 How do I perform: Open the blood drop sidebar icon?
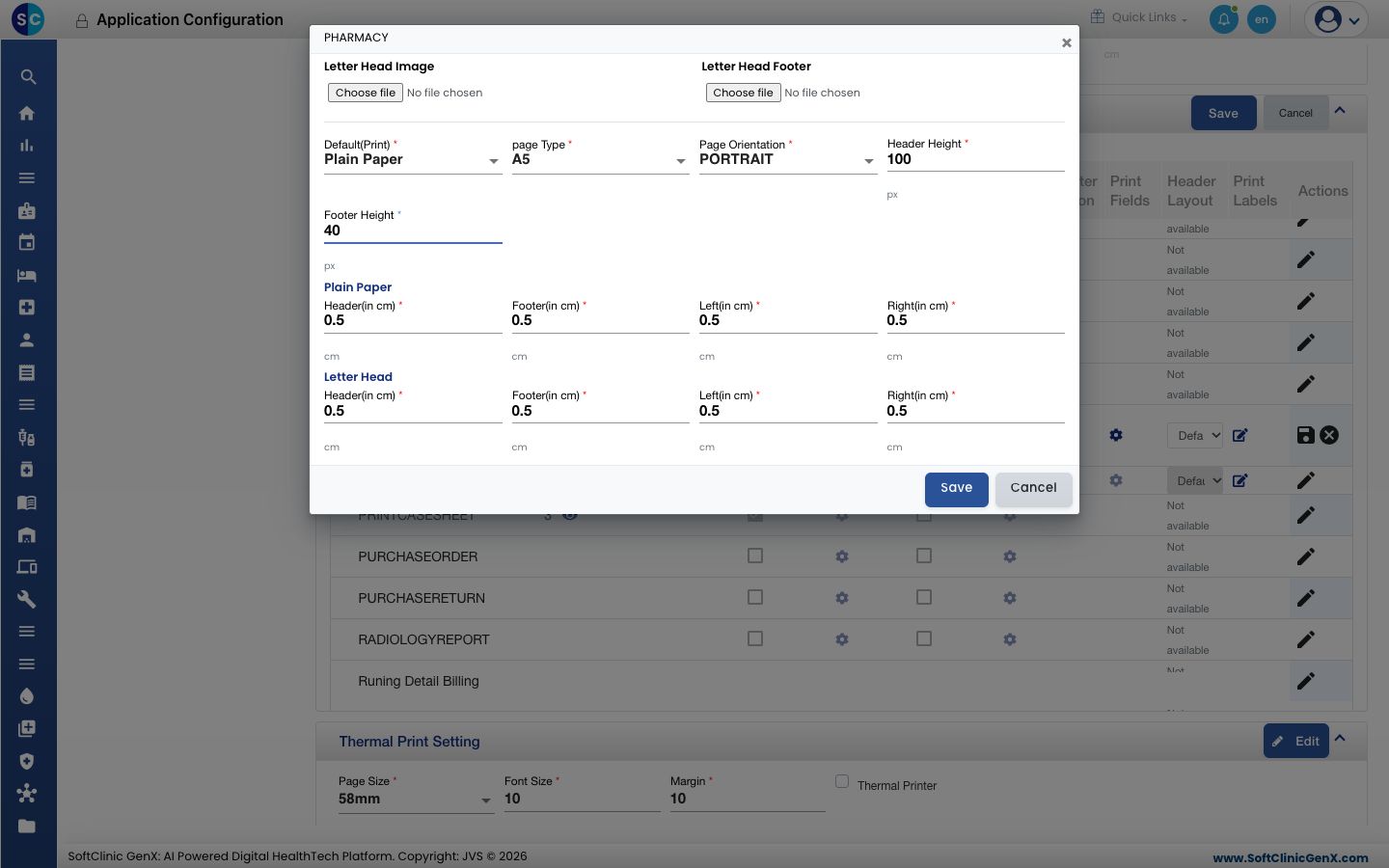click(x=27, y=696)
